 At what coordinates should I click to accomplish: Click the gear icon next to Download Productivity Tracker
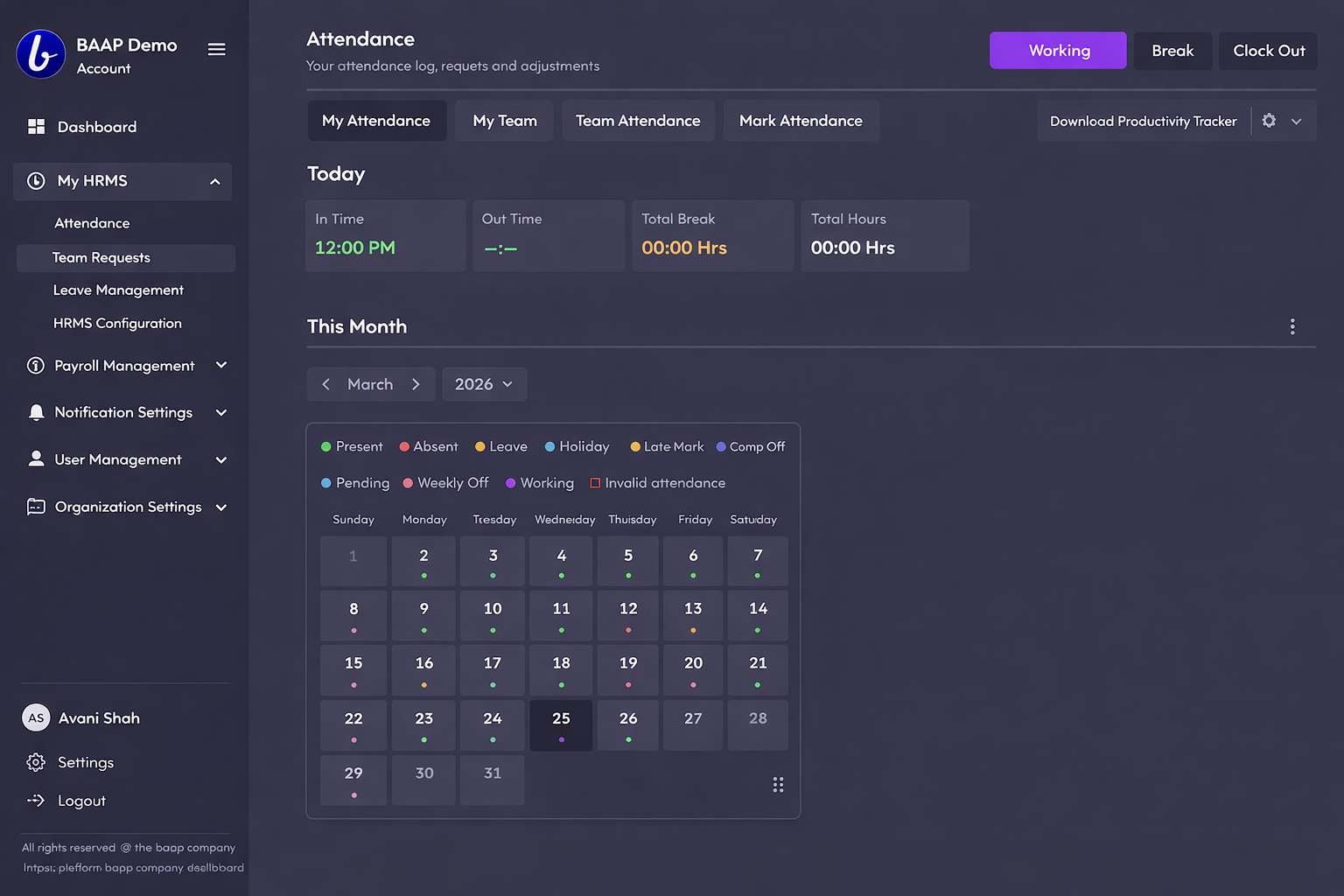pos(1269,121)
